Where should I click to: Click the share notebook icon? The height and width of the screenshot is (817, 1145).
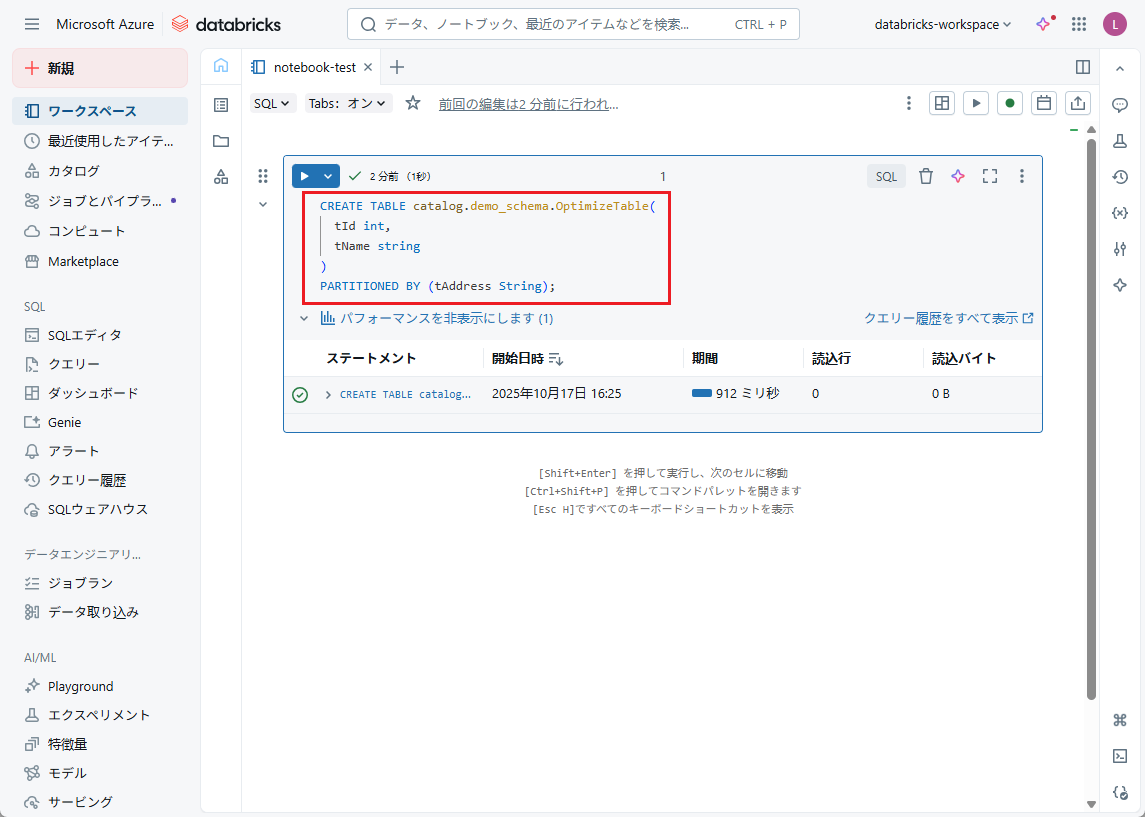click(1078, 103)
